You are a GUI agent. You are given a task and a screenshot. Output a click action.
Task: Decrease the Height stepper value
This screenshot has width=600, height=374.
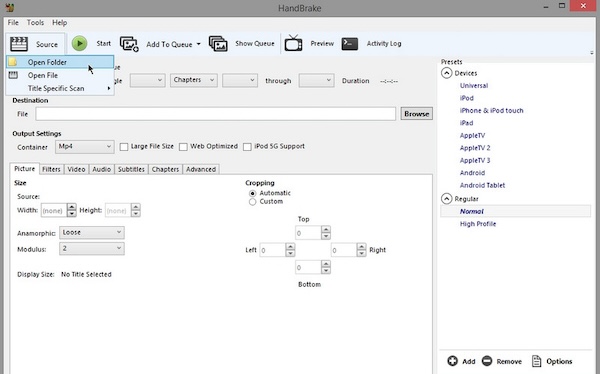(x=135, y=214)
